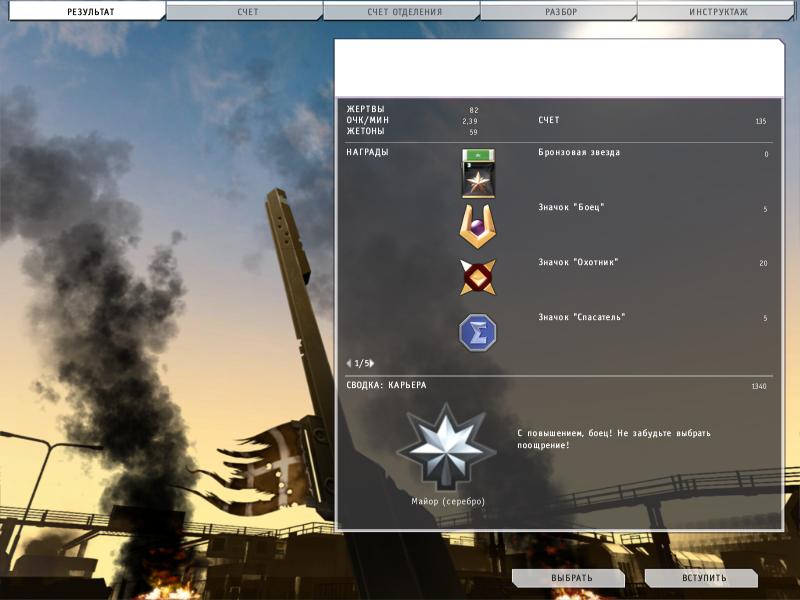Select the Значок "Спасатель" award text
This screenshot has width=800, height=600.
coord(581,317)
